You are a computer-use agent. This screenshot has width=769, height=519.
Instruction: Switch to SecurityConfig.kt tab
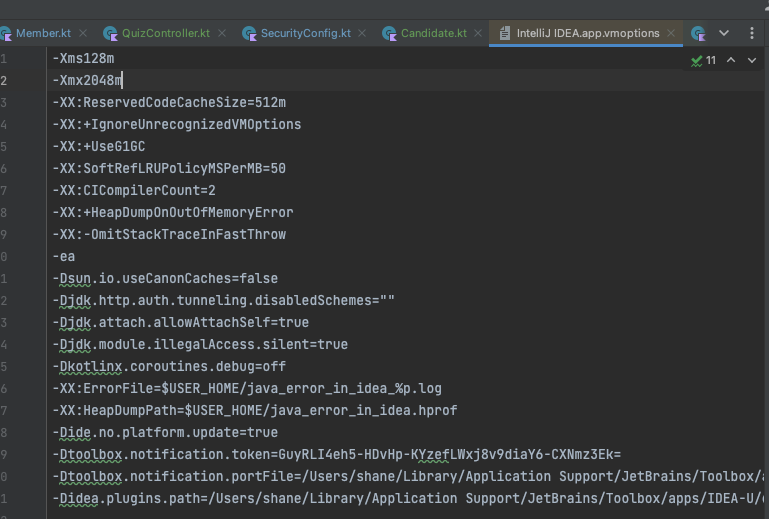[x=305, y=33]
